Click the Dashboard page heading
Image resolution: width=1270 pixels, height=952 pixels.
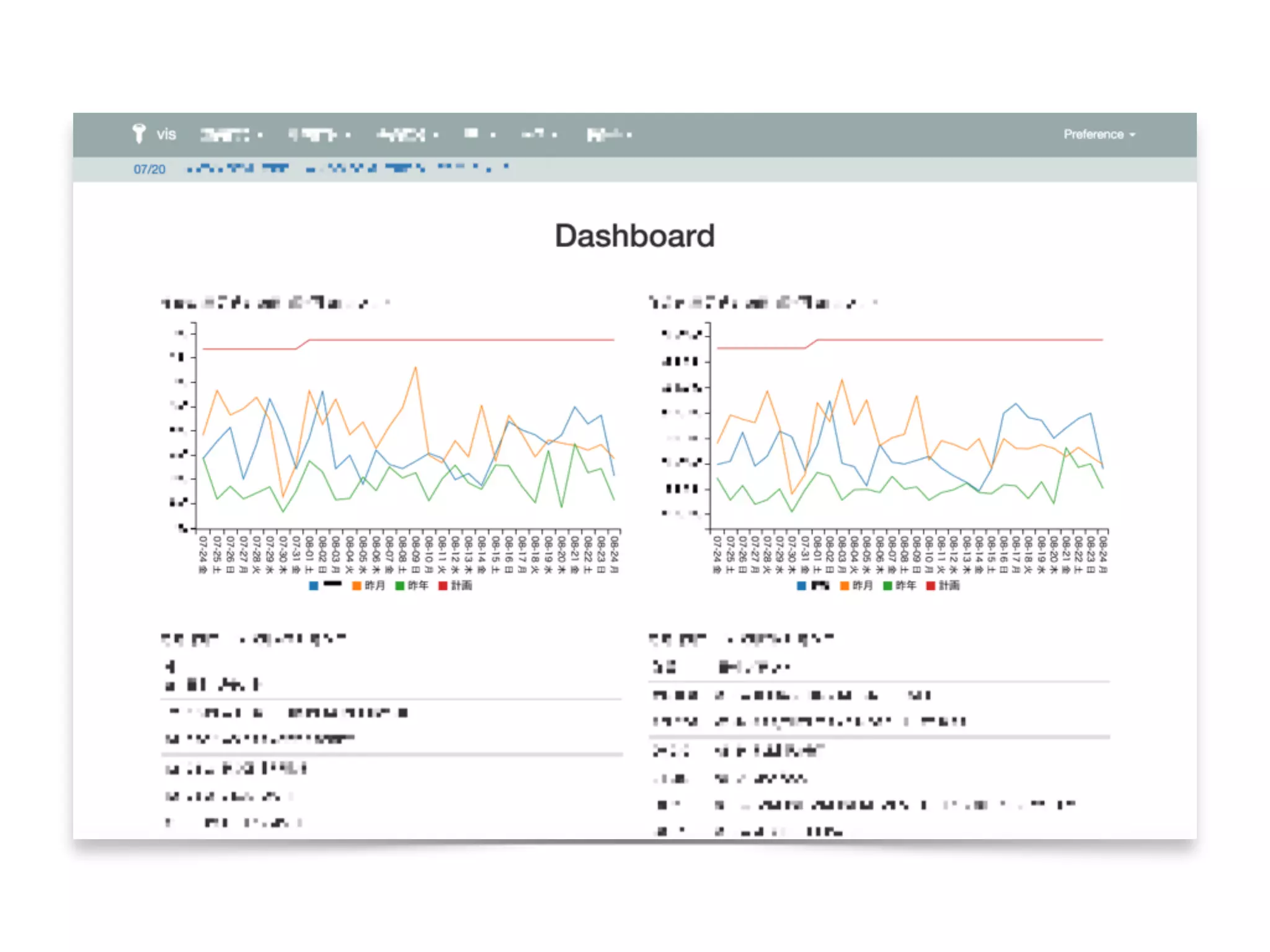[634, 236]
